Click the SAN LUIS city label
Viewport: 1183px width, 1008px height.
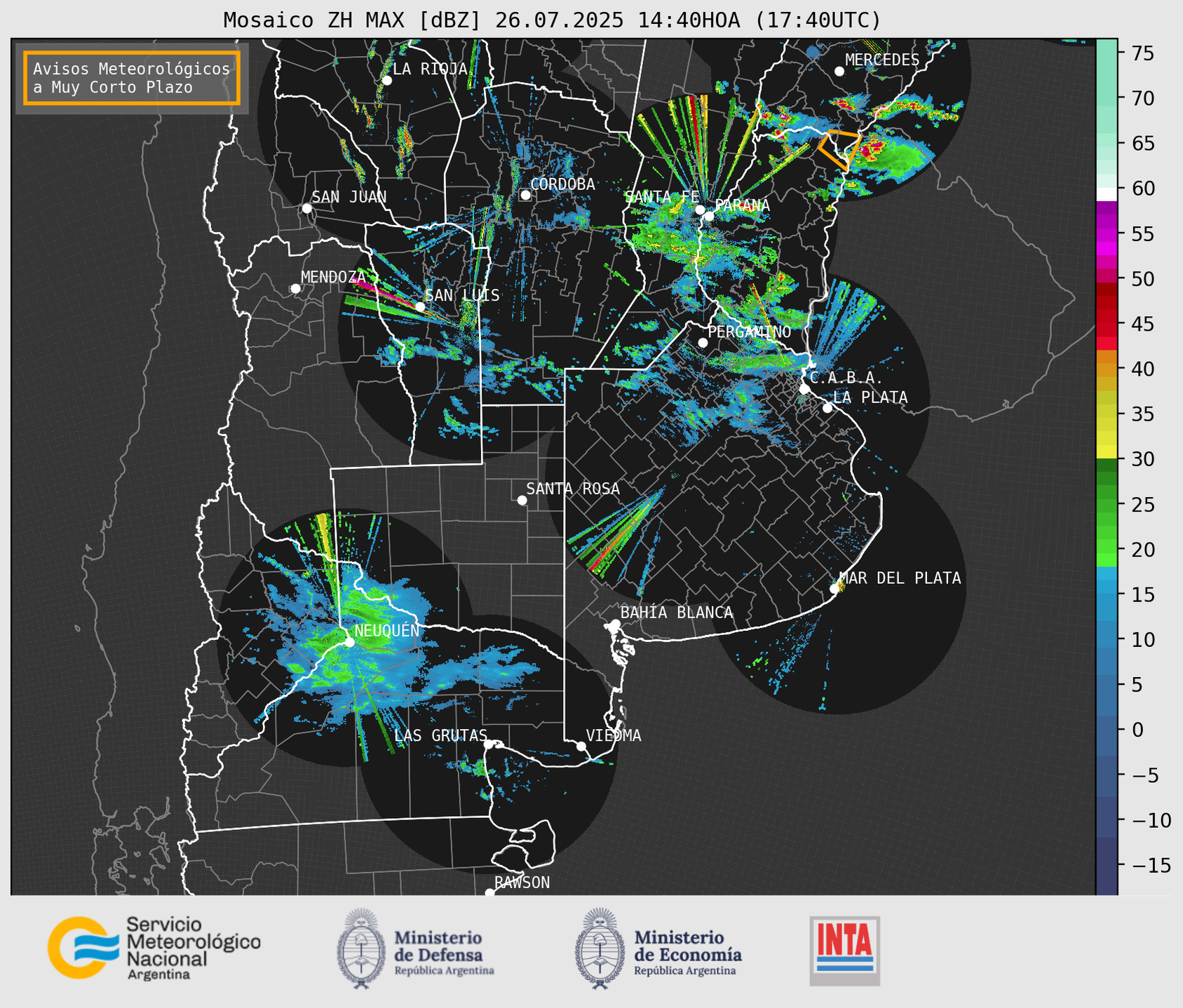tap(462, 295)
